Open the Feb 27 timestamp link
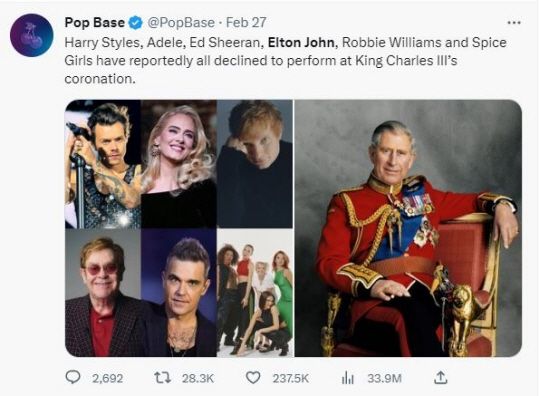The height and width of the screenshot is (396, 540). pos(246,23)
